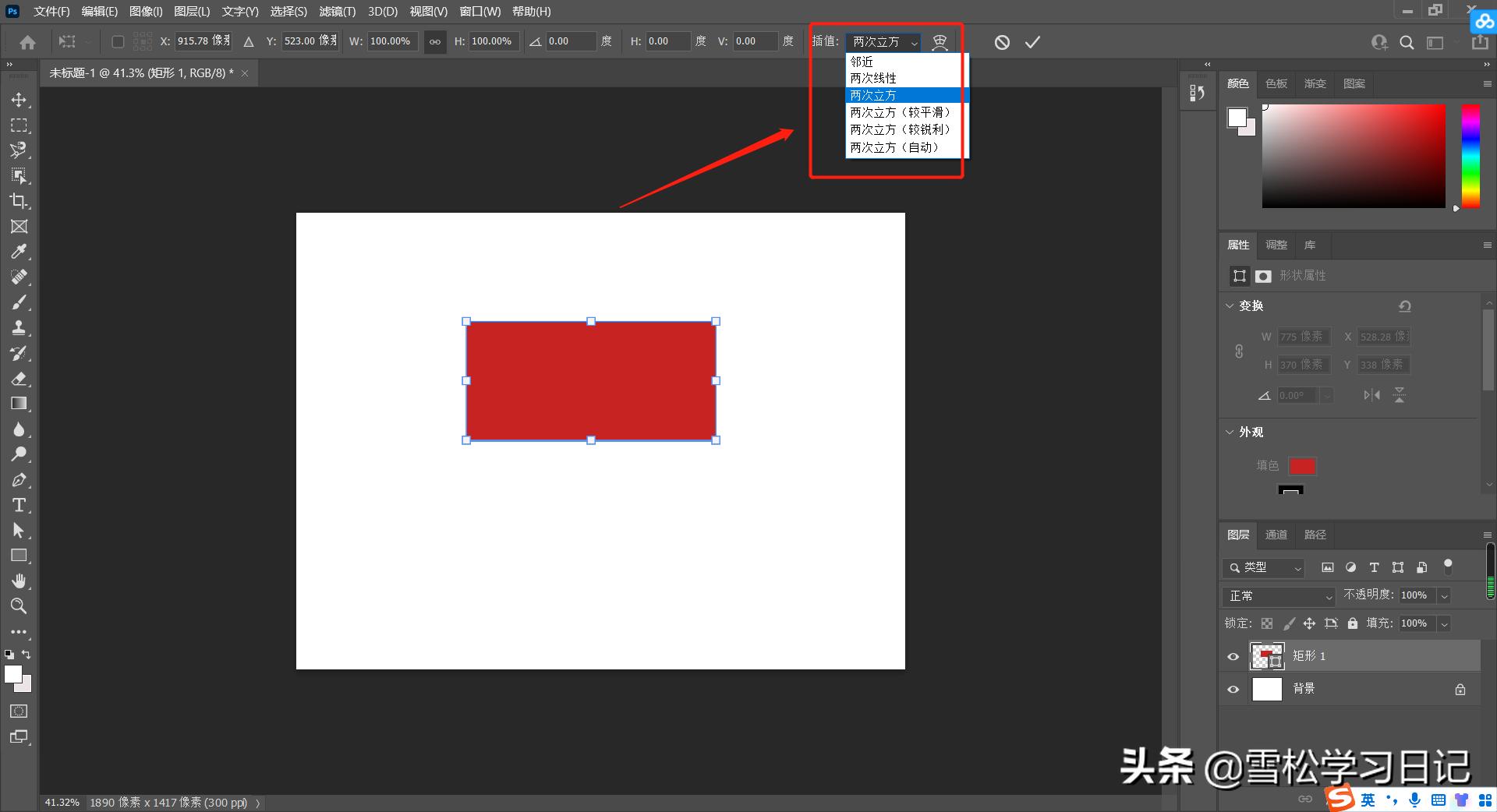This screenshot has width=1497, height=812.
Task: Select the Eyedropper tool
Action: (19, 252)
